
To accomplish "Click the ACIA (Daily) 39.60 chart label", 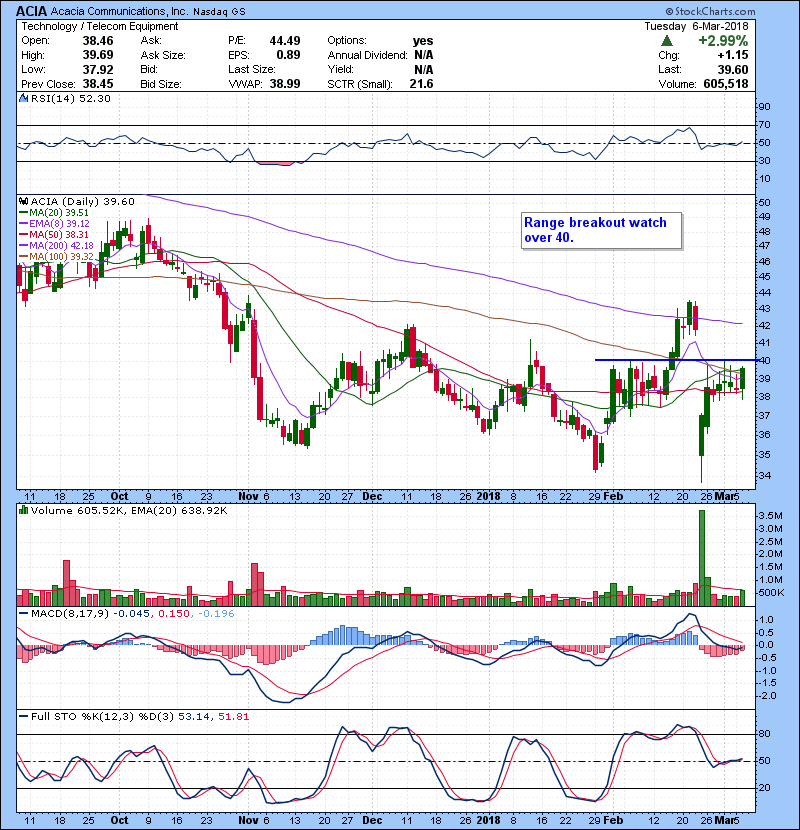I will pos(83,201).
